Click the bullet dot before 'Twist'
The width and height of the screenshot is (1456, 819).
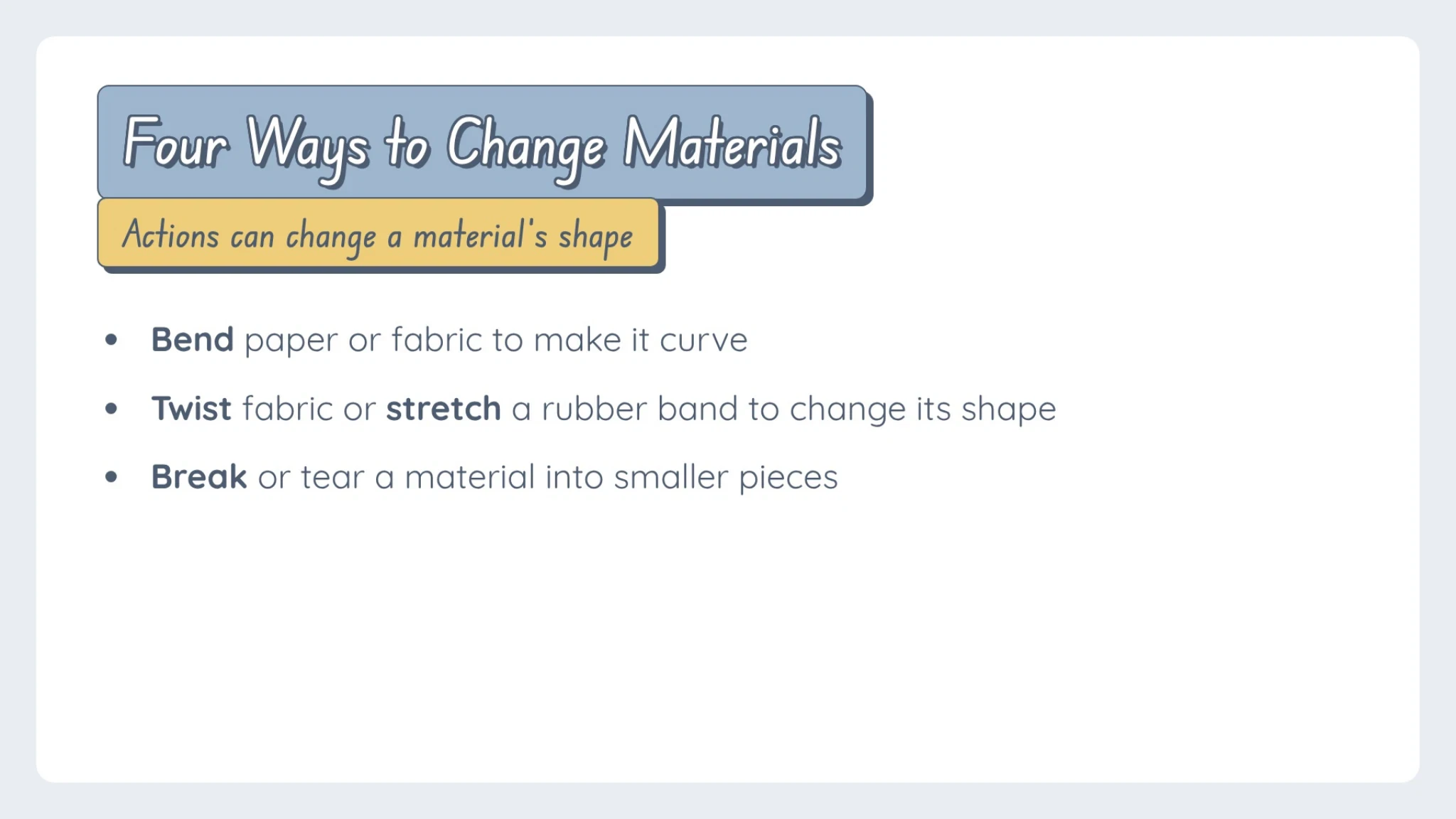click(x=111, y=409)
